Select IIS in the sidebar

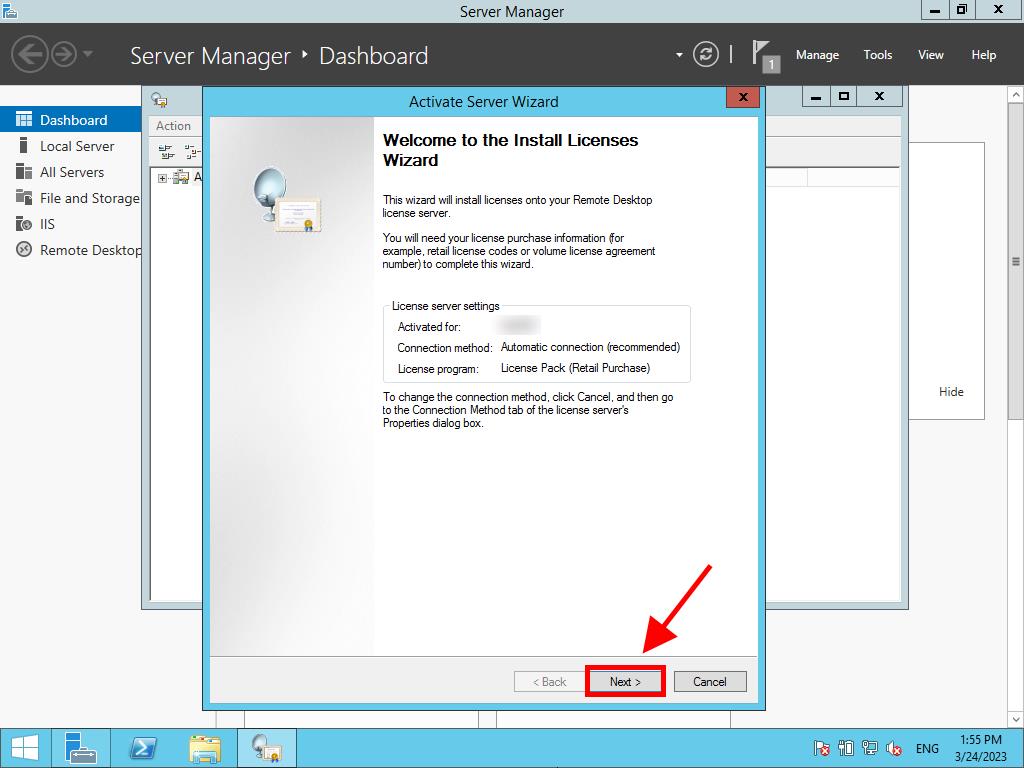(71, 224)
